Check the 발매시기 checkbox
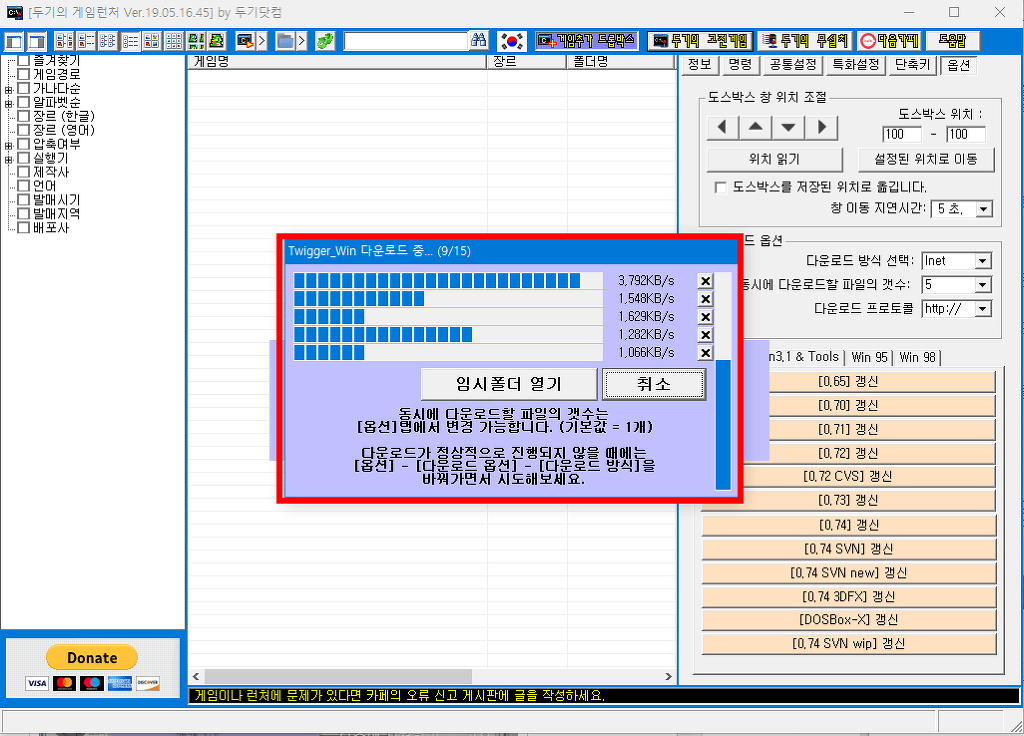 pos(24,199)
